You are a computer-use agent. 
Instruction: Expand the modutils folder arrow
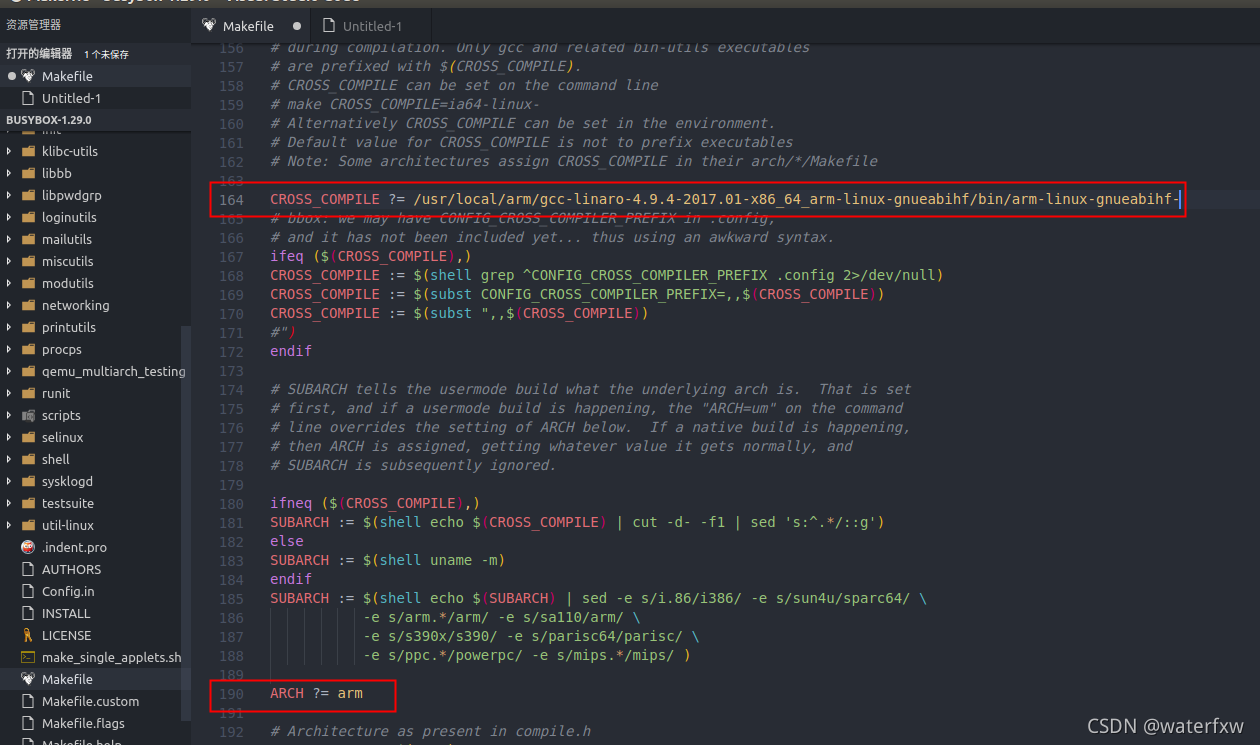10,283
